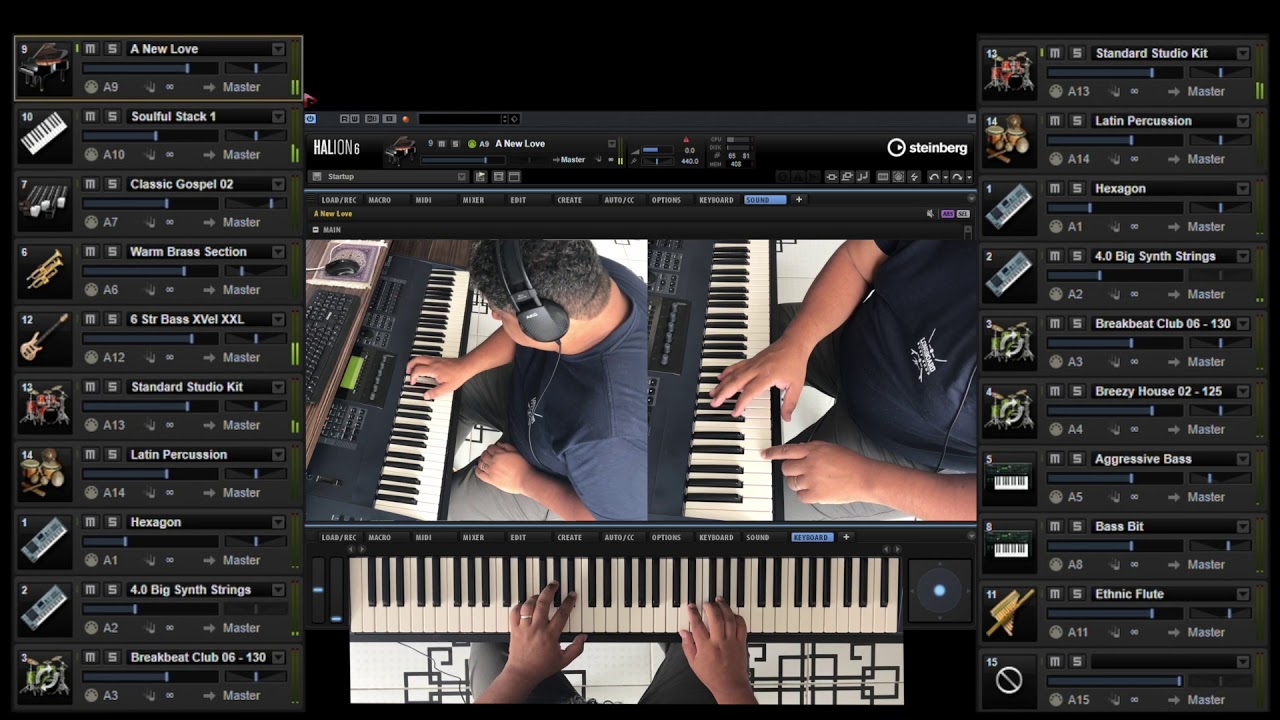This screenshot has height=720, width=1280.
Task: Open the Startup multi preset dropdown
Action: 462,177
